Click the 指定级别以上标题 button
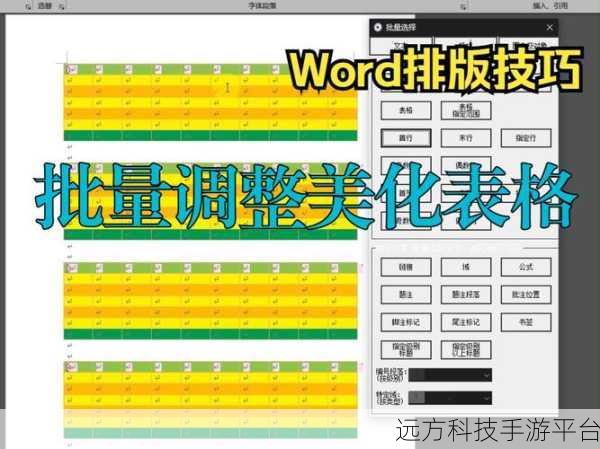 (466, 350)
